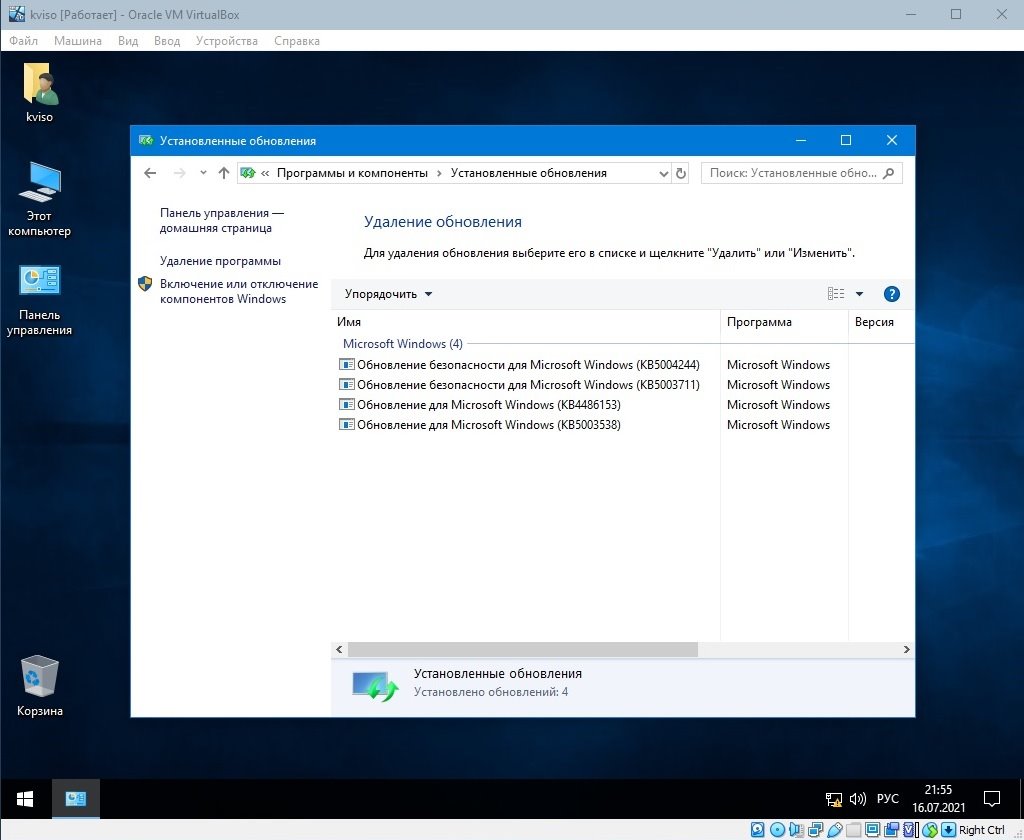Open the Устройства menu

(x=227, y=40)
